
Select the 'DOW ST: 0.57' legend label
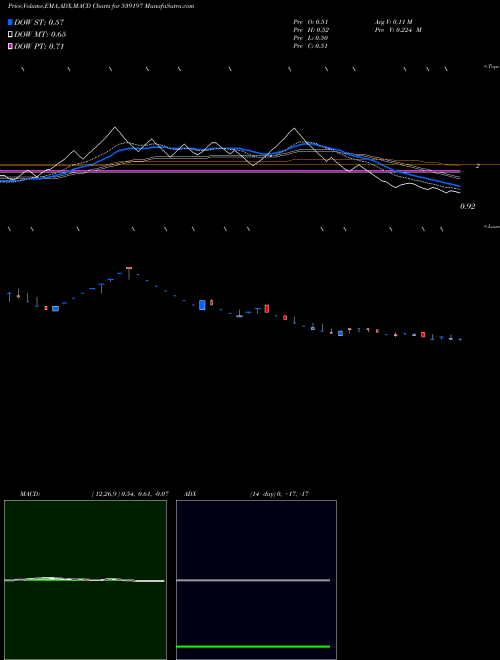pos(39,22)
